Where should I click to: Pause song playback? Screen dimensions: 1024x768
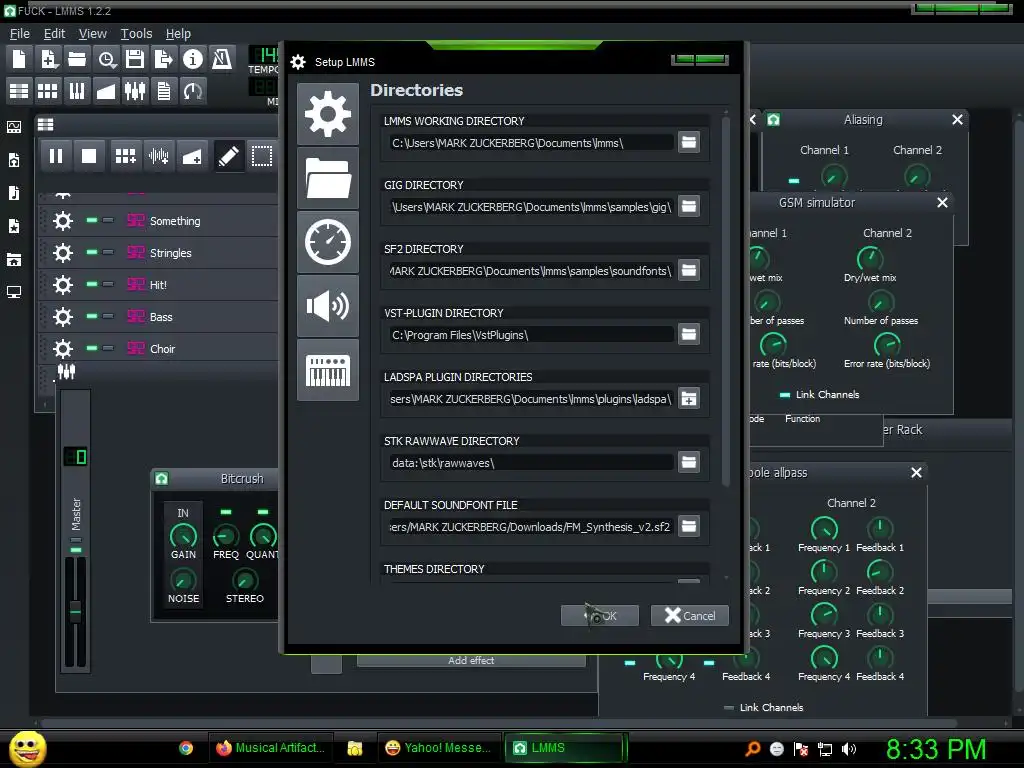coord(56,156)
